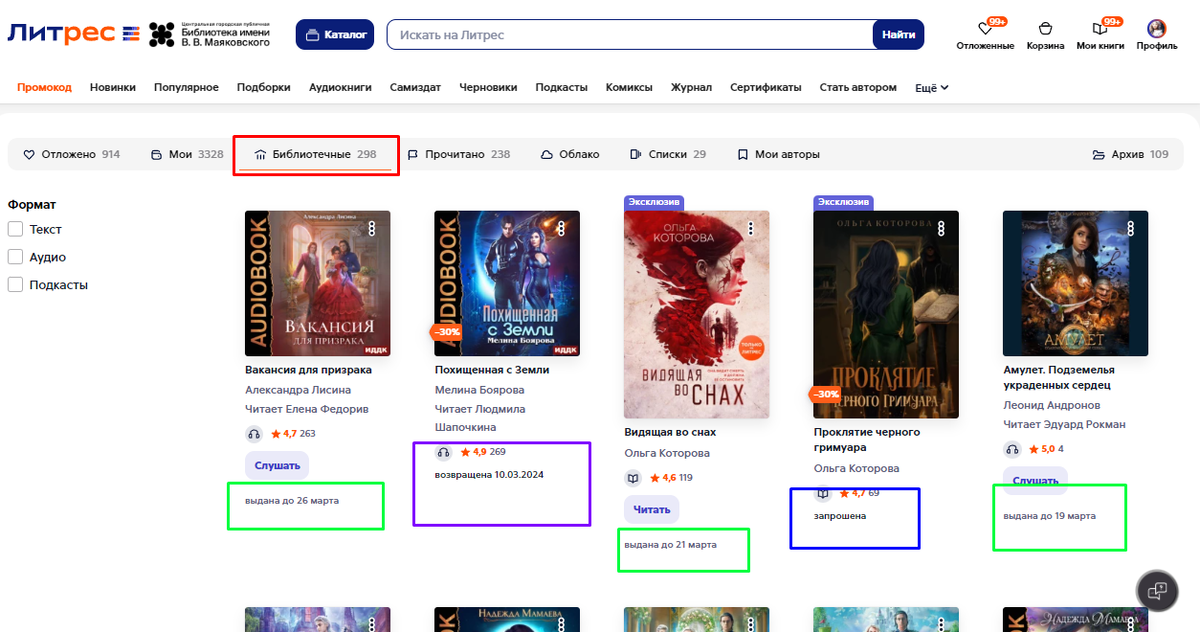The image size is (1200, 632).
Task: Enable the Текст format checkbox
Action: click(x=15, y=229)
